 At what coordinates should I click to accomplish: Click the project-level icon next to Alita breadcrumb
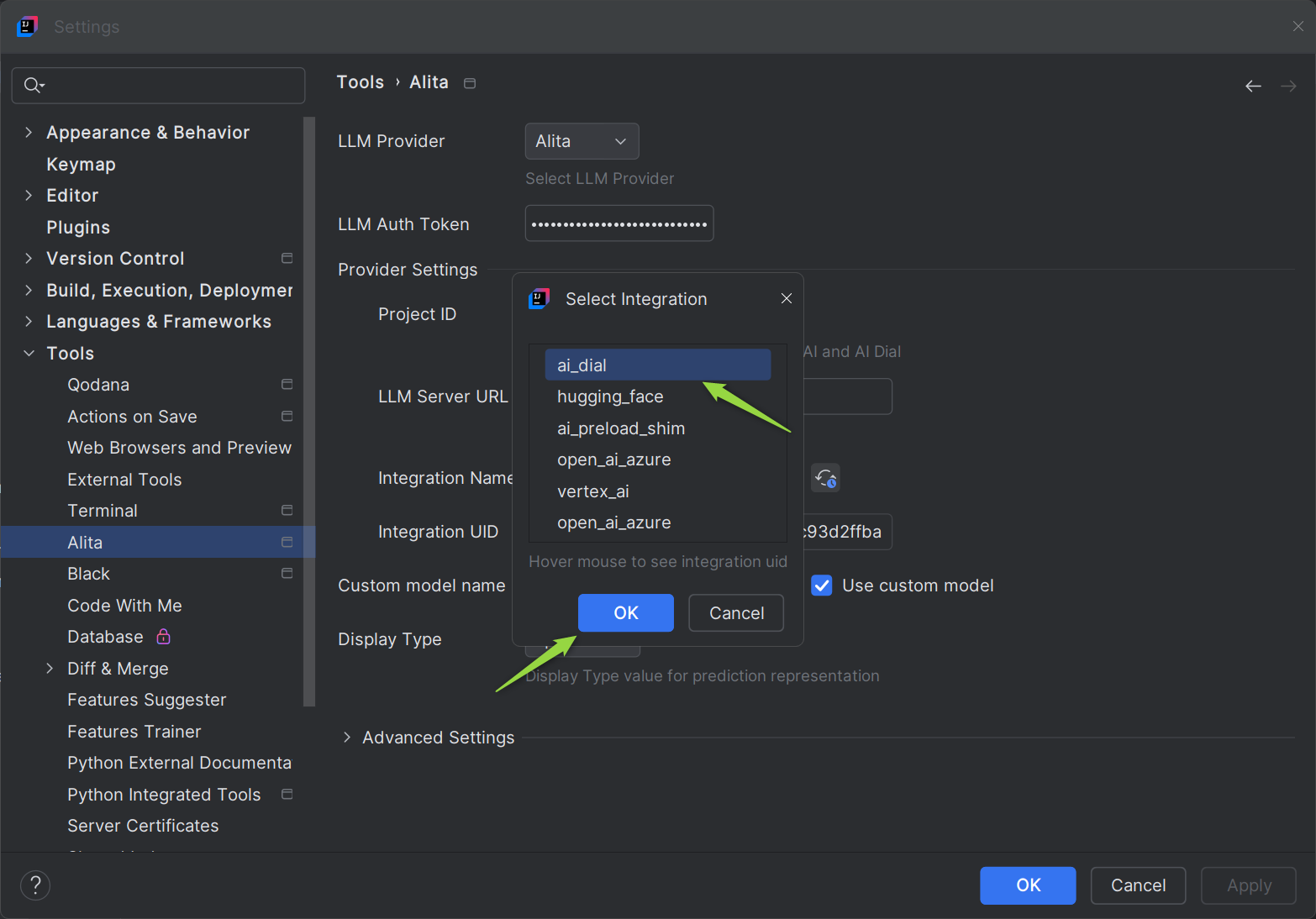pos(470,83)
